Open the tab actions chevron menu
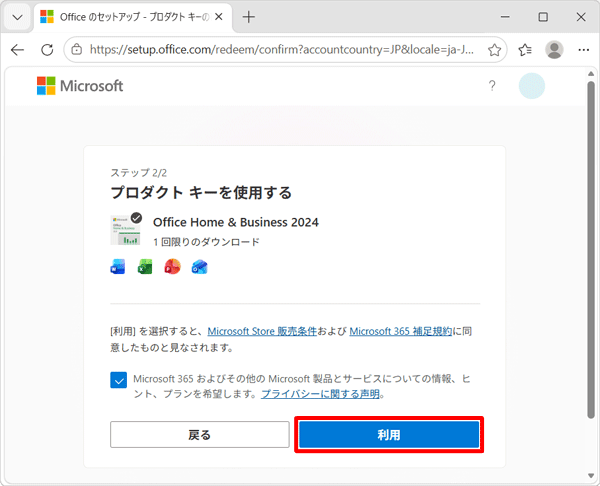600x486 pixels. point(17,17)
